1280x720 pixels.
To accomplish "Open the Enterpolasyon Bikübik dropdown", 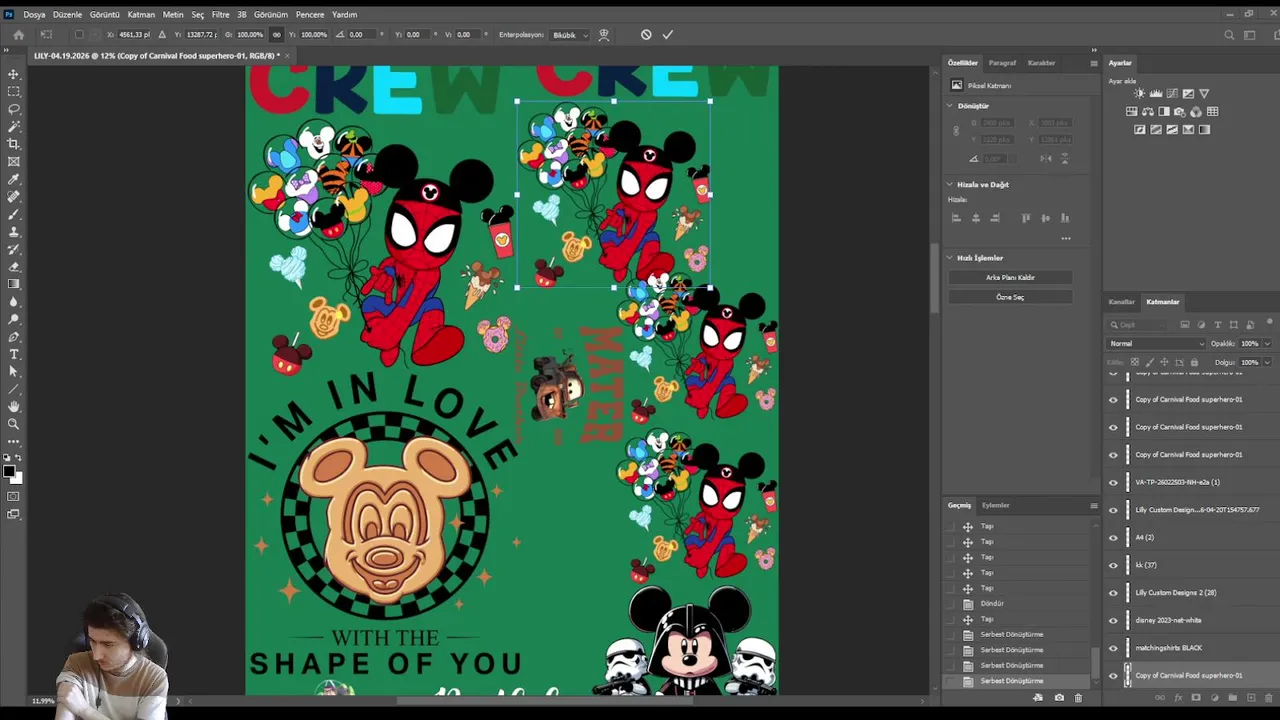I will [x=570, y=35].
